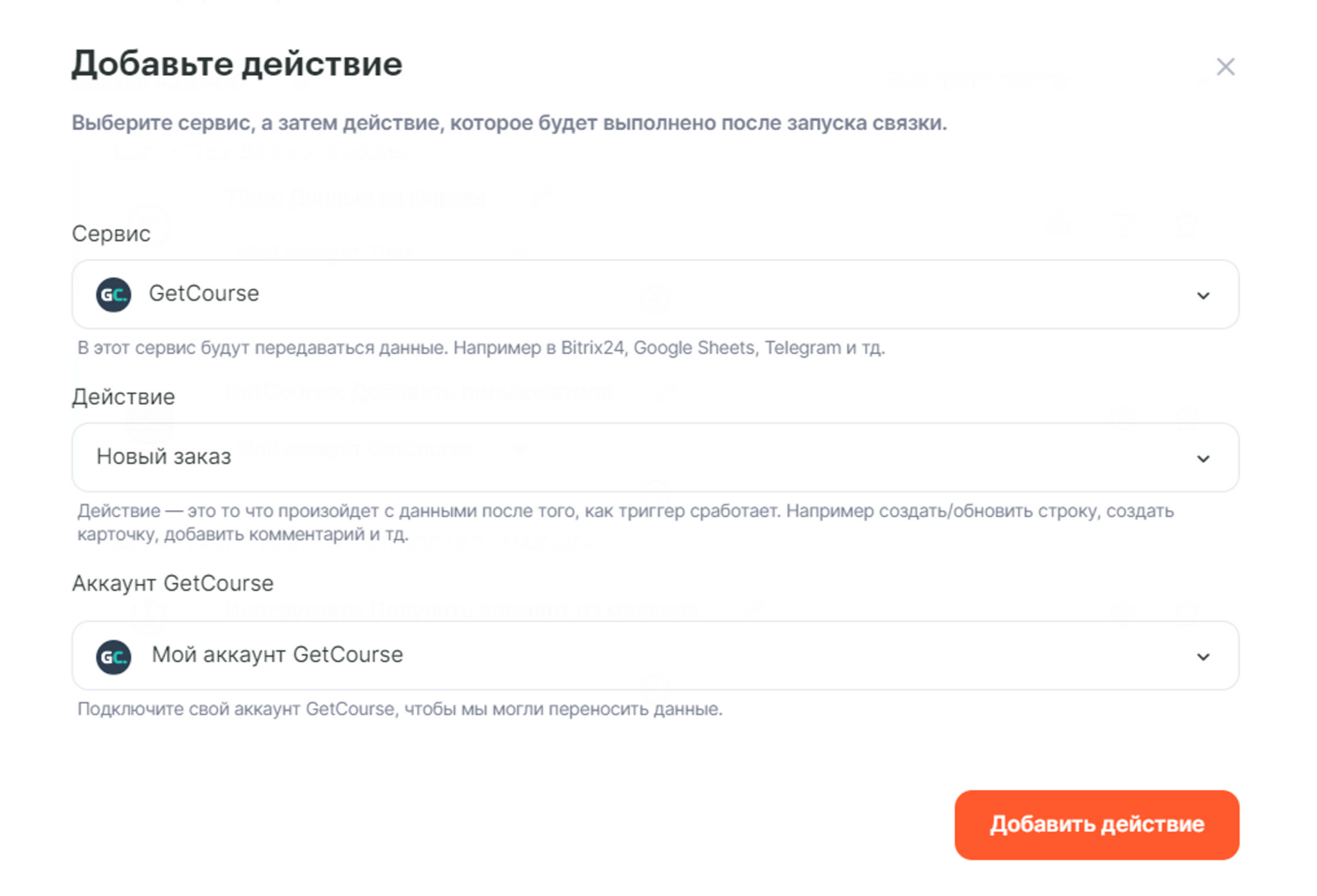Click Google Sheets in the service hint
Image resolution: width=1317 pixels, height=896 pixels.
point(694,348)
